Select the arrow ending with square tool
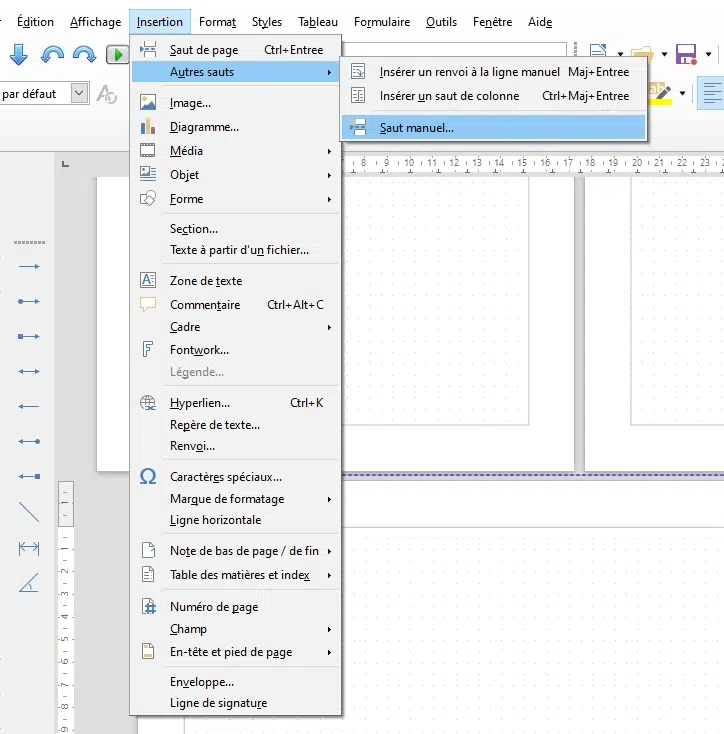 (29, 477)
